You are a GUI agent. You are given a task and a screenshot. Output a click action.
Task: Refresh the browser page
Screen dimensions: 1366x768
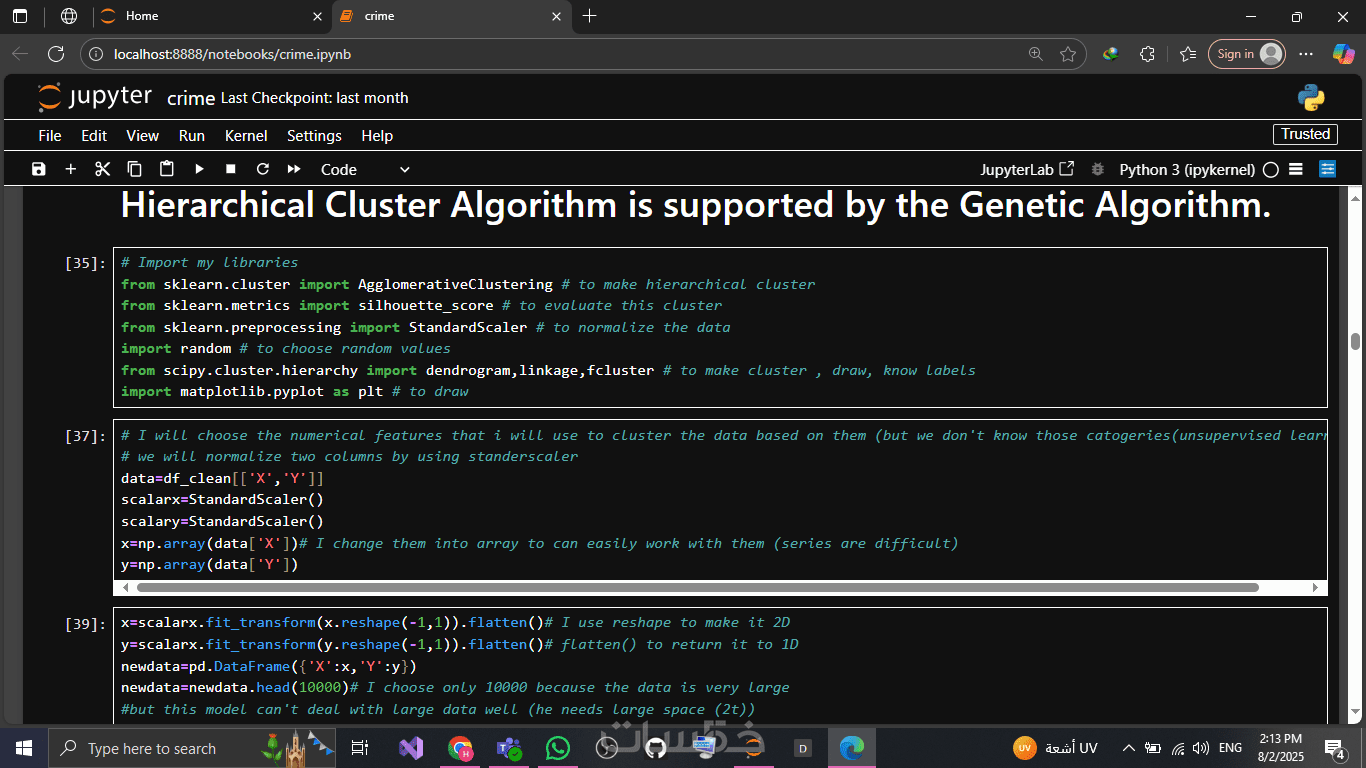(56, 54)
